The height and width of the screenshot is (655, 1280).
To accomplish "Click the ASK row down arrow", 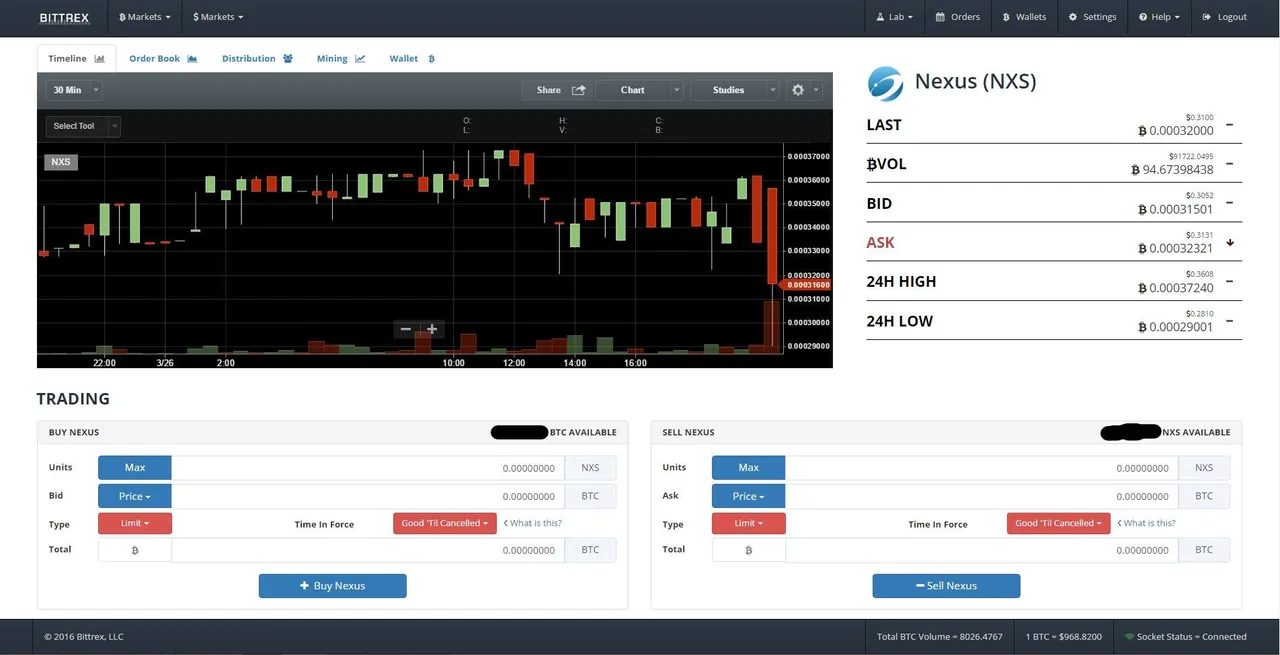I will click(1230, 243).
